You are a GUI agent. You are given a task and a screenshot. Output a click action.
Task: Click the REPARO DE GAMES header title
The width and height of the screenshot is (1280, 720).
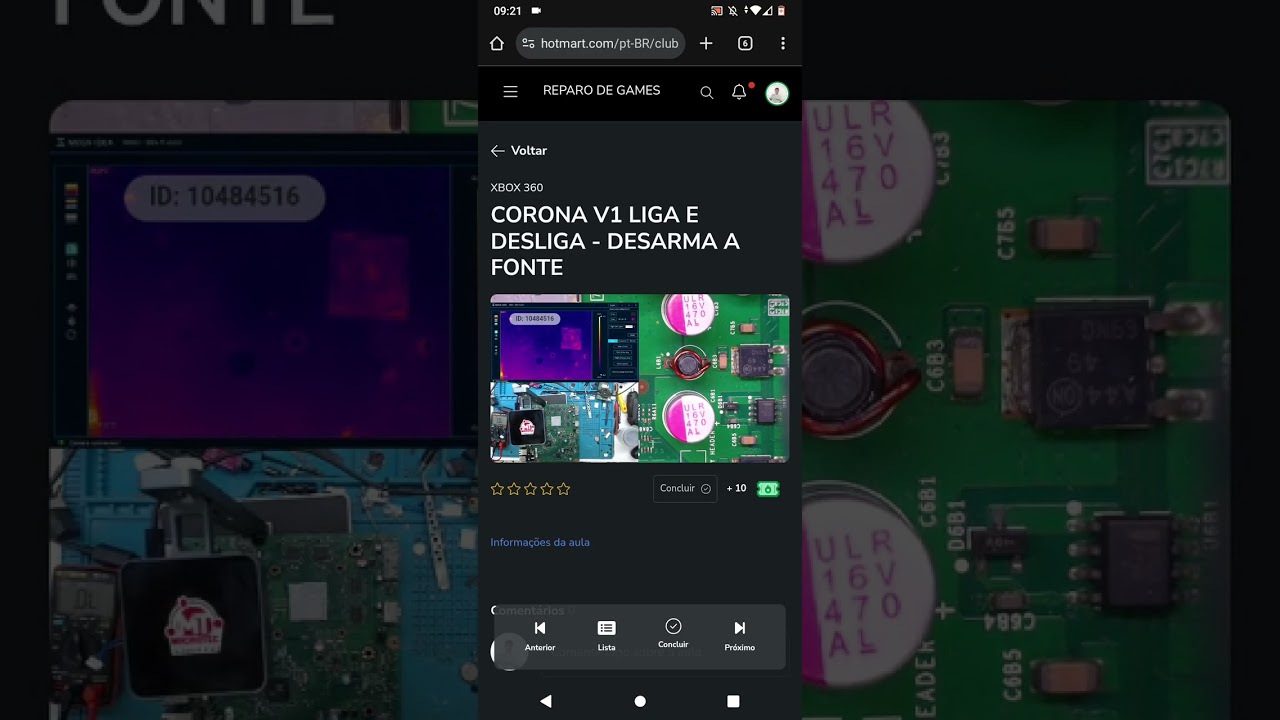click(x=601, y=91)
